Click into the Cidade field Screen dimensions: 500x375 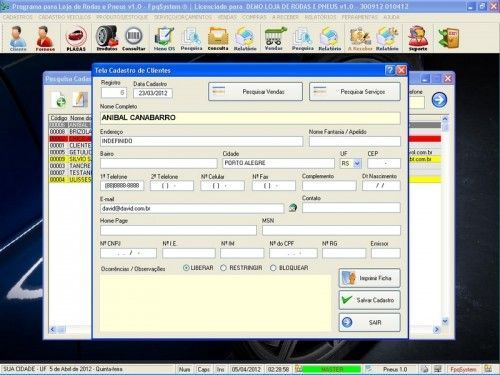[278, 163]
